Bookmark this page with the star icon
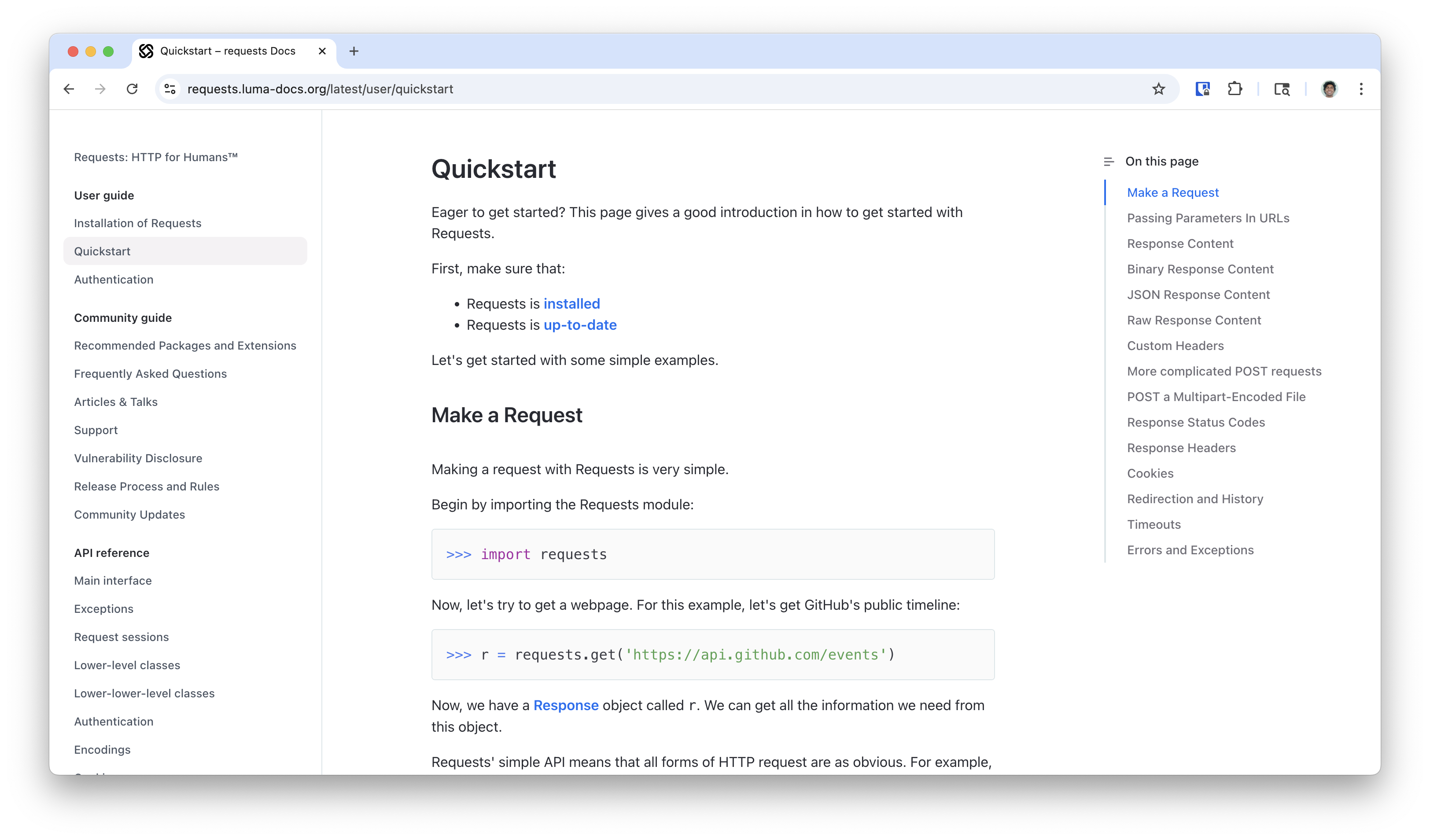This screenshot has height=840, width=1430. tap(1158, 89)
